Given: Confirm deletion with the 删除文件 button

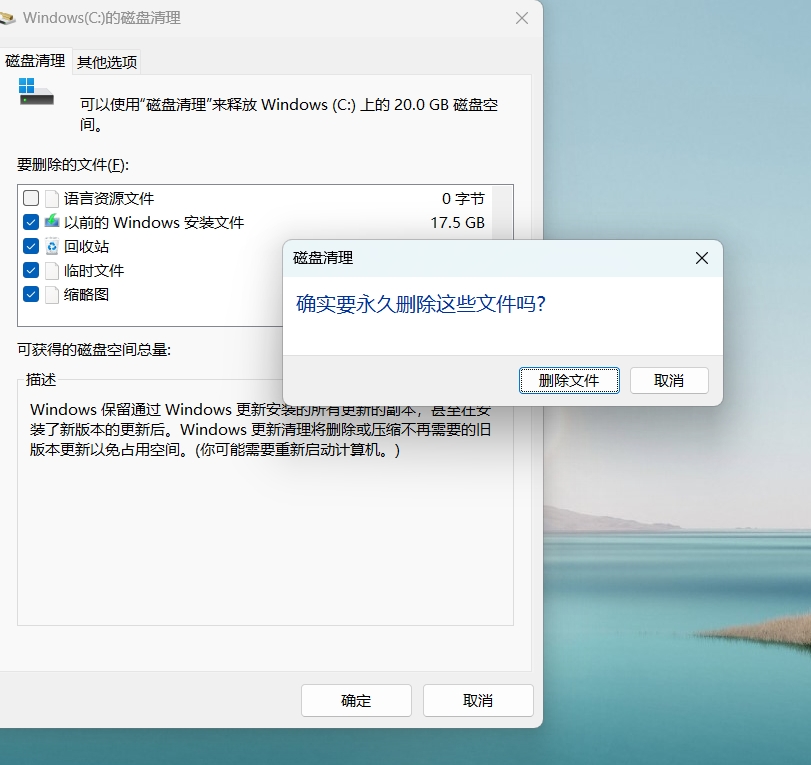Looking at the screenshot, I should (x=569, y=380).
